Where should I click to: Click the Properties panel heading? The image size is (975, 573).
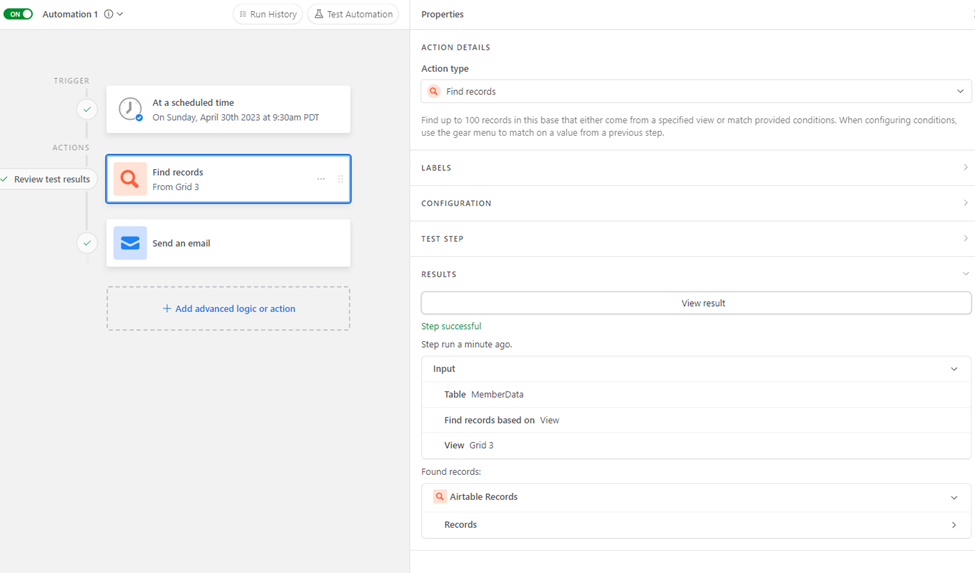click(x=442, y=14)
